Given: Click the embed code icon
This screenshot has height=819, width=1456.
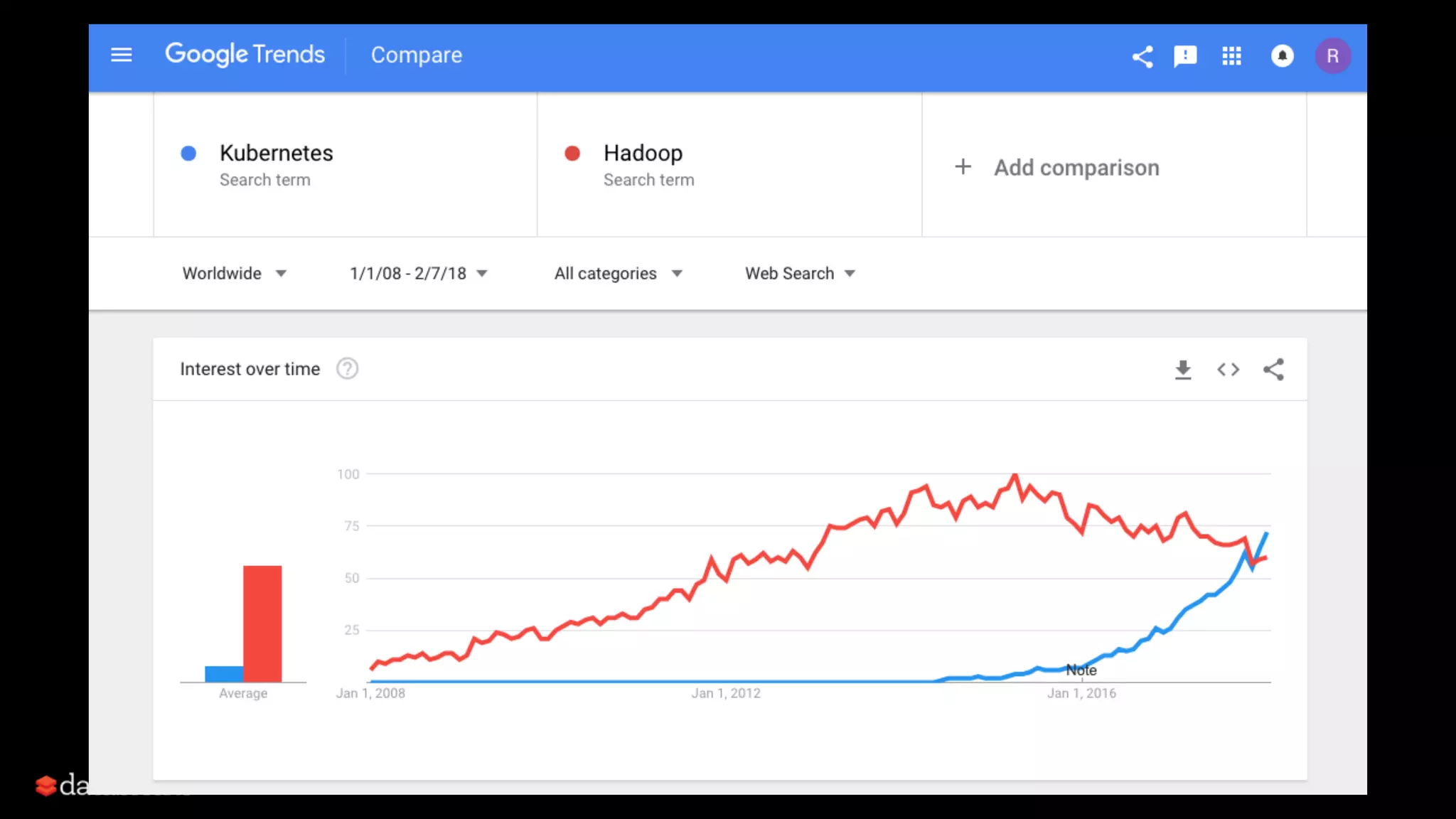Looking at the screenshot, I should coord(1228,370).
